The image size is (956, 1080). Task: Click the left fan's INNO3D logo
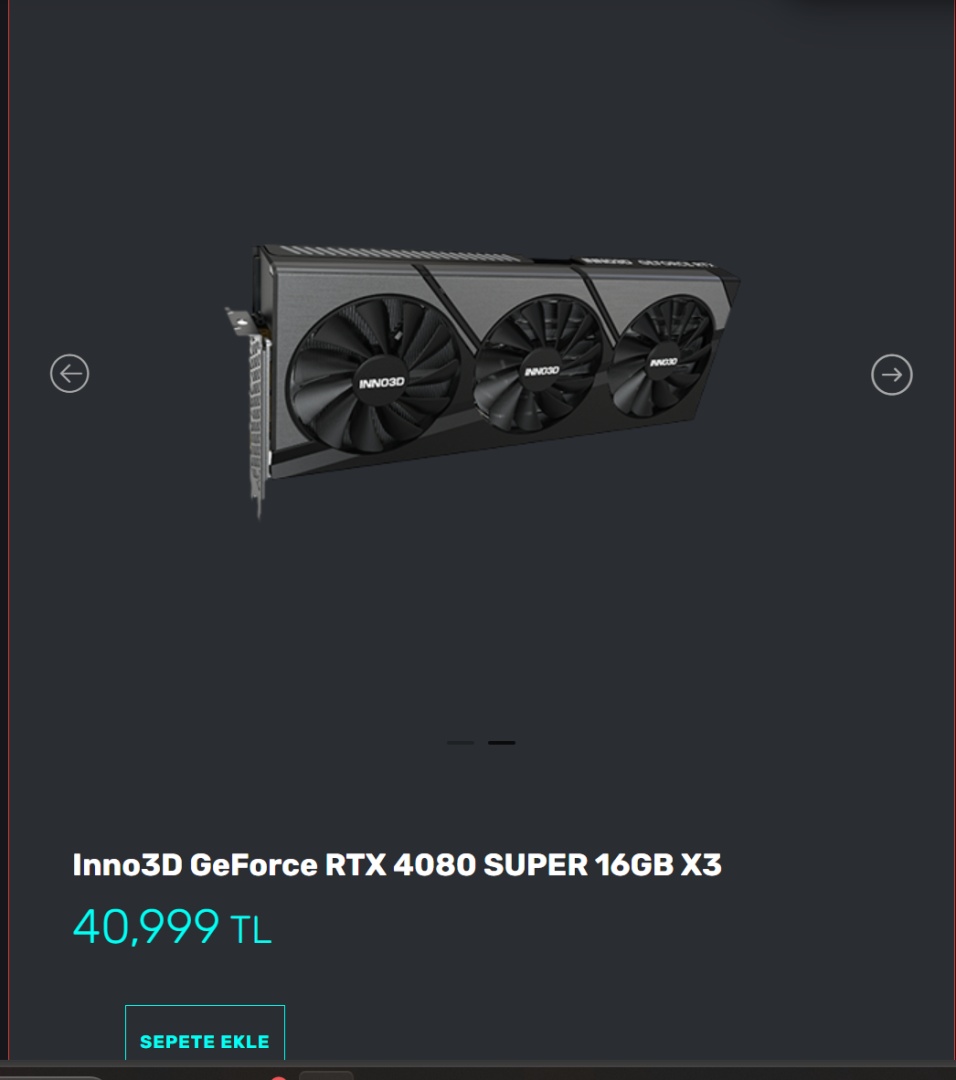[x=382, y=382]
